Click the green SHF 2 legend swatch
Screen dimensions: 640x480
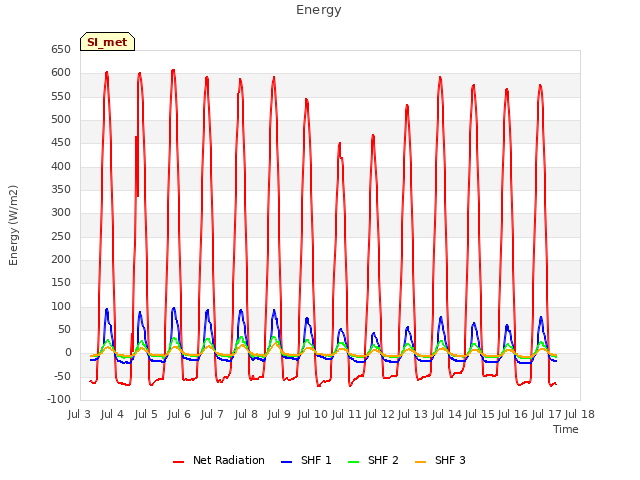click(353, 462)
